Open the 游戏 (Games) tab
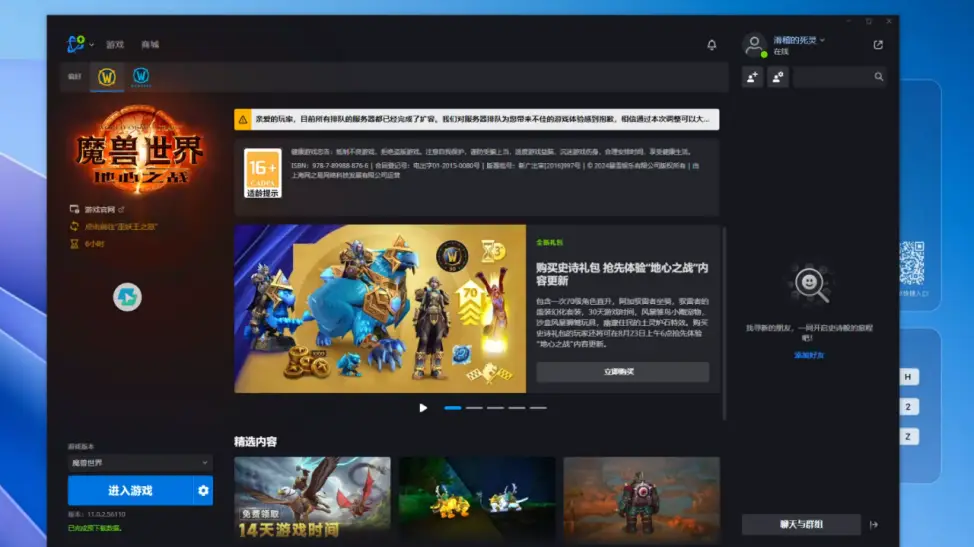974x547 pixels. [115, 45]
